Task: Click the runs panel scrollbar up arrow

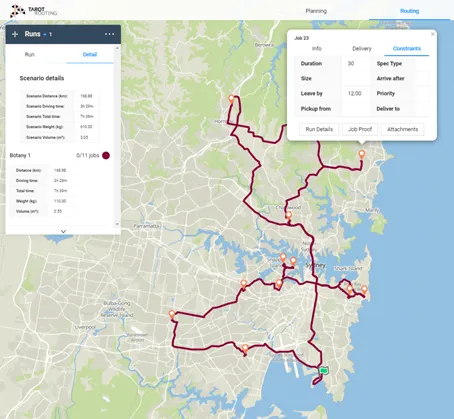Action: click(x=117, y=48)
